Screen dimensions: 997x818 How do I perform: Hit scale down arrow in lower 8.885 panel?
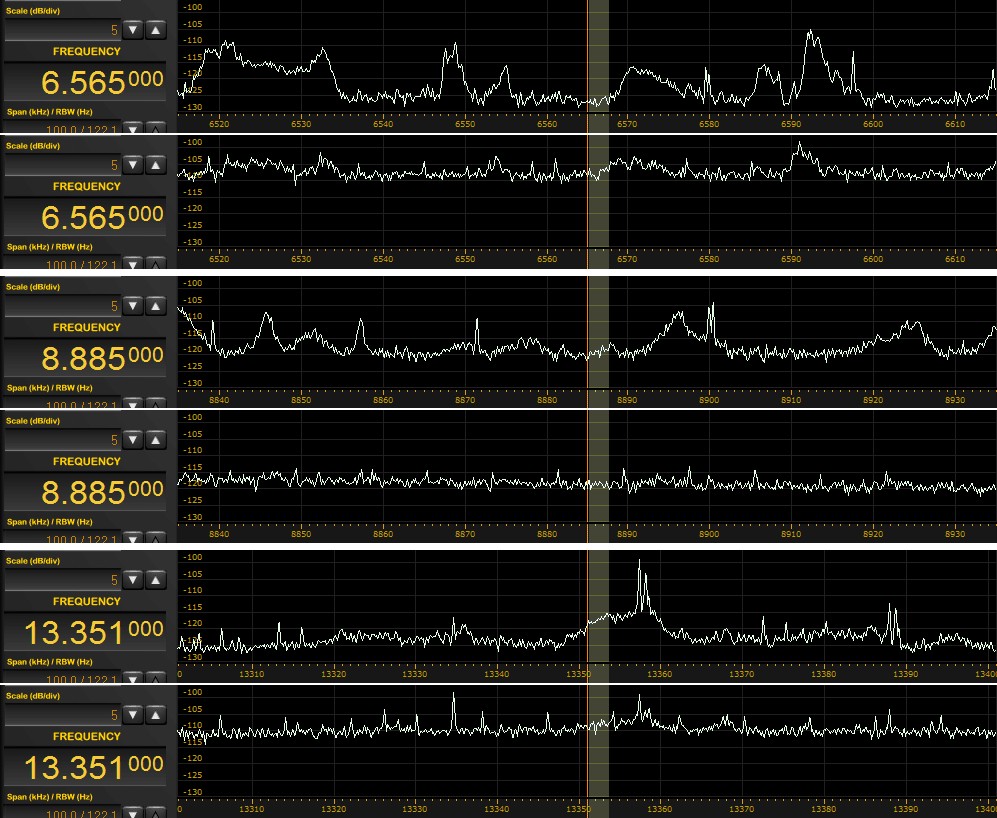[134, 440]
